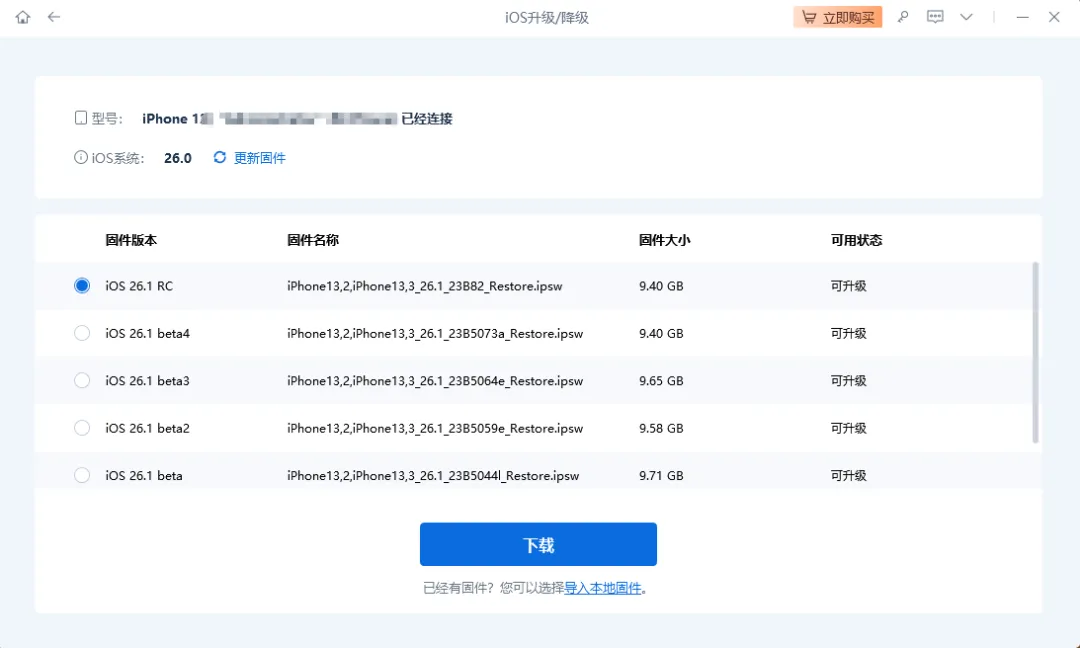
Task: Click the 23B5073a_Restore.ipsw firmware name
Action: pos(435,333)
